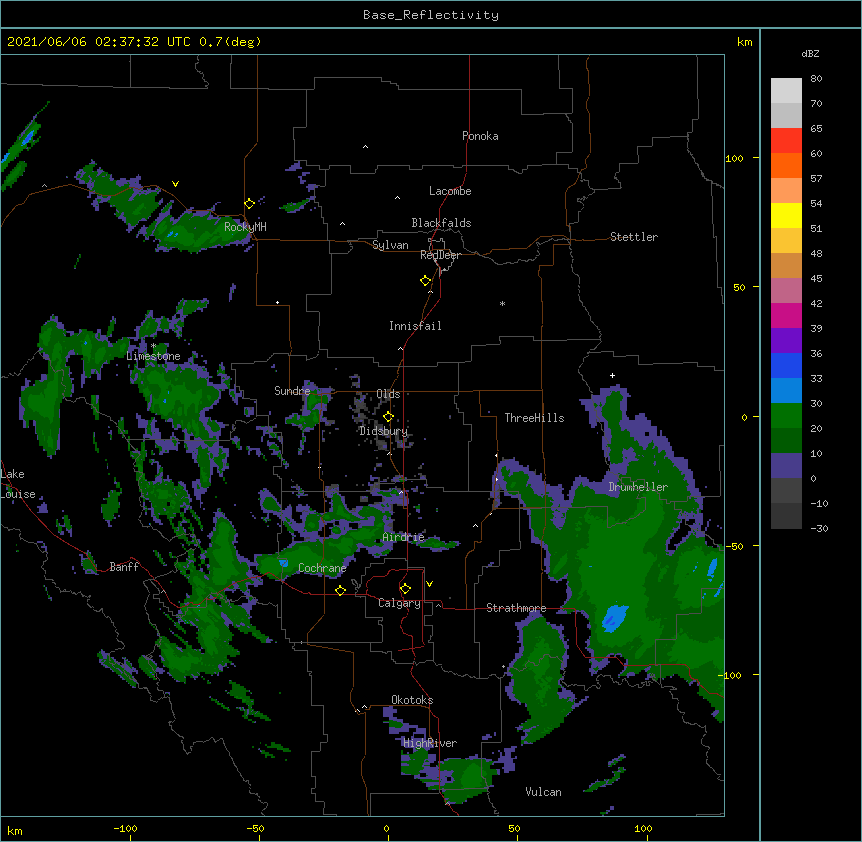The height and width of the screenshot is (842, 862).
Task: Click the dBZ legend heading
Action: point(810,53)
